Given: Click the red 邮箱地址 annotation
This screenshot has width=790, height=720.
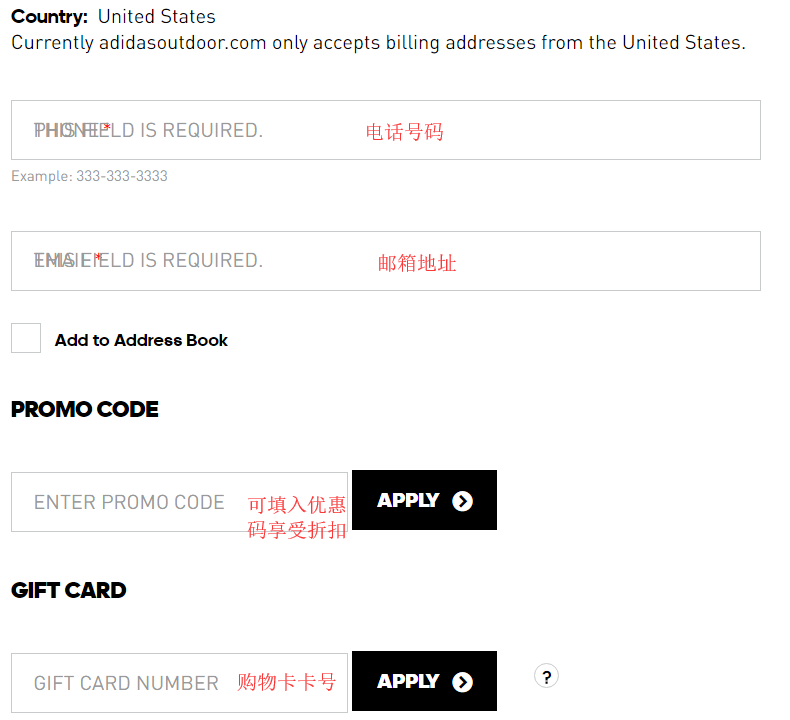Looking at the screenshot, I should [x=417, y=263].
